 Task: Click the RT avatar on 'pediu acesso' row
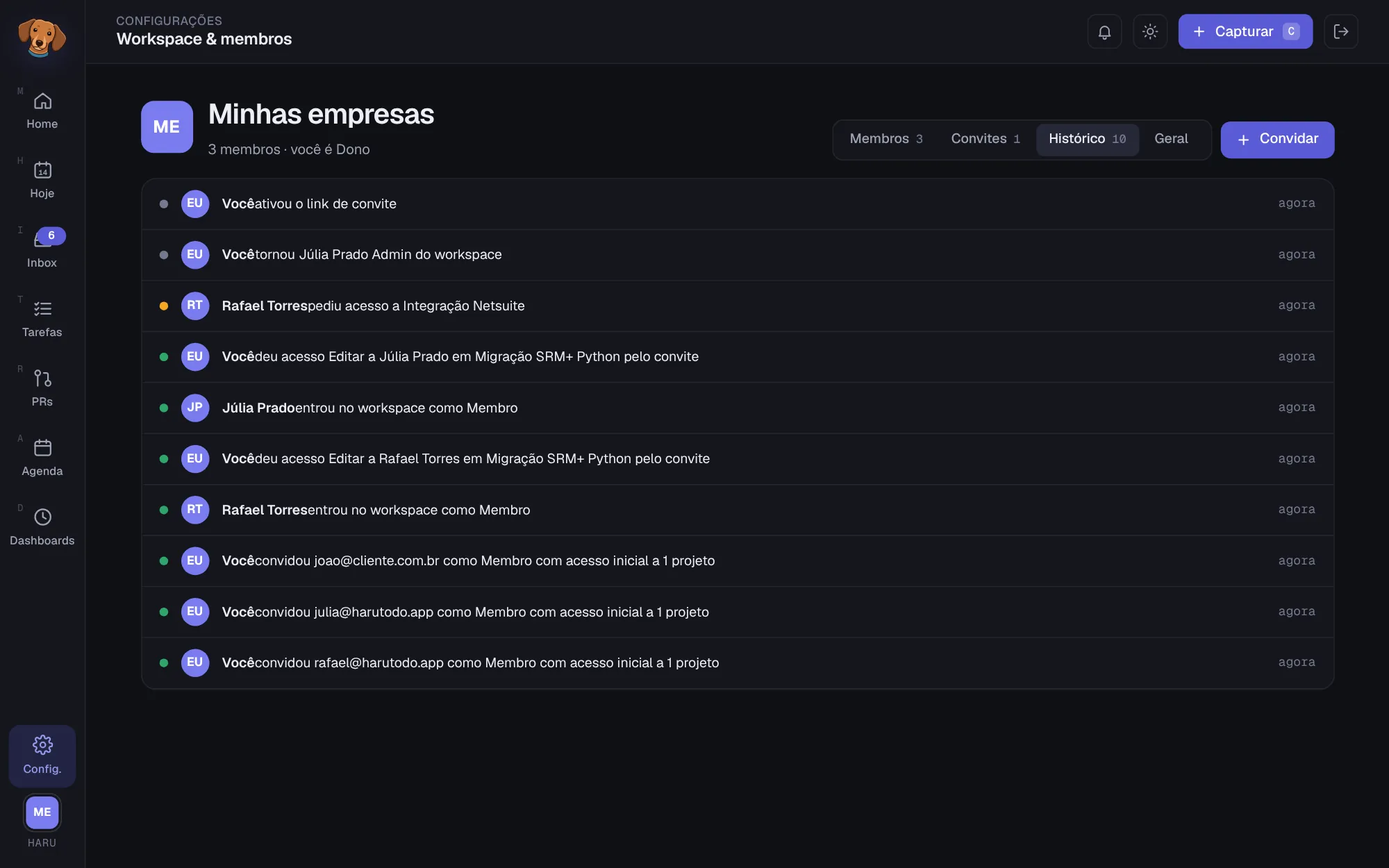(195, 306)
